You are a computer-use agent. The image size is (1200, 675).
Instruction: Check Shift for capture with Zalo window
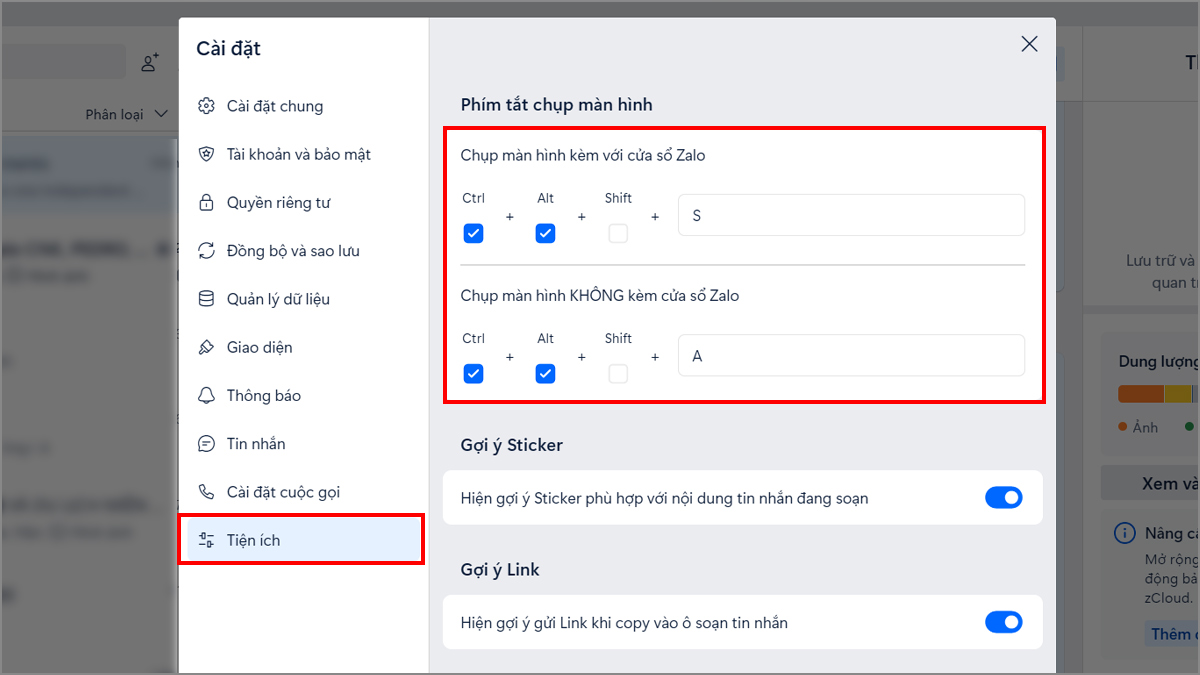[x=618, y=233]
